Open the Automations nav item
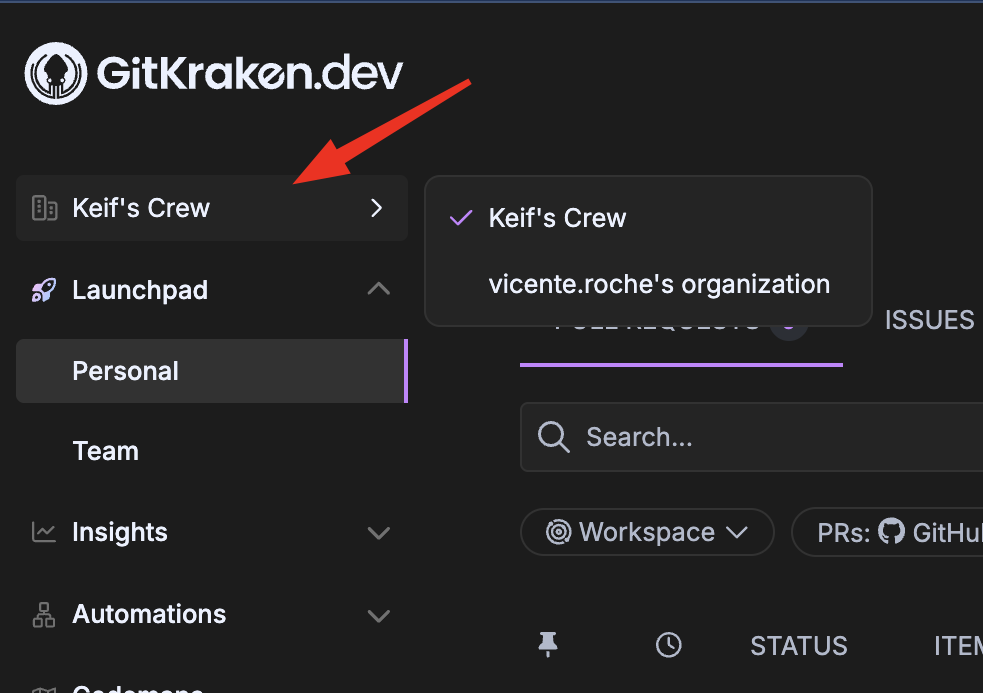Image resolution: width=983 pixels, height=693 pixels. pyautogui.click(x=149, y=615)
